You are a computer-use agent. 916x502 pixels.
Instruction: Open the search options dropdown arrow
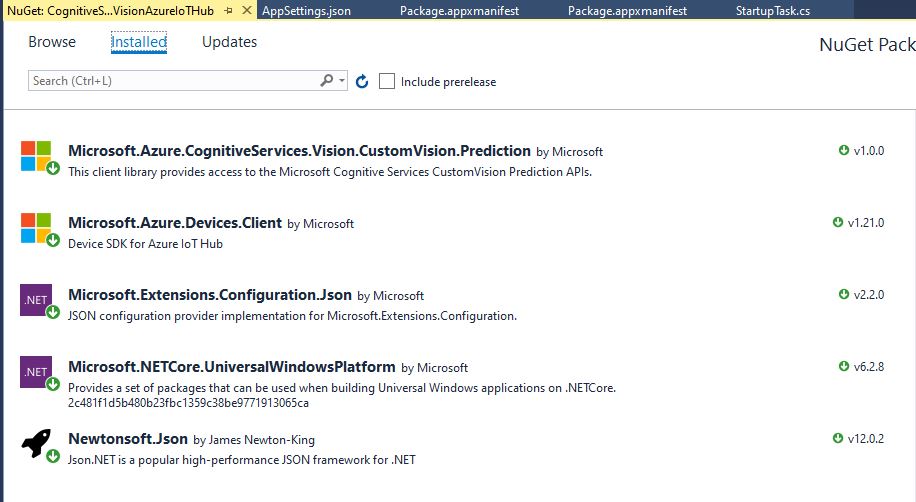[342, 81]
